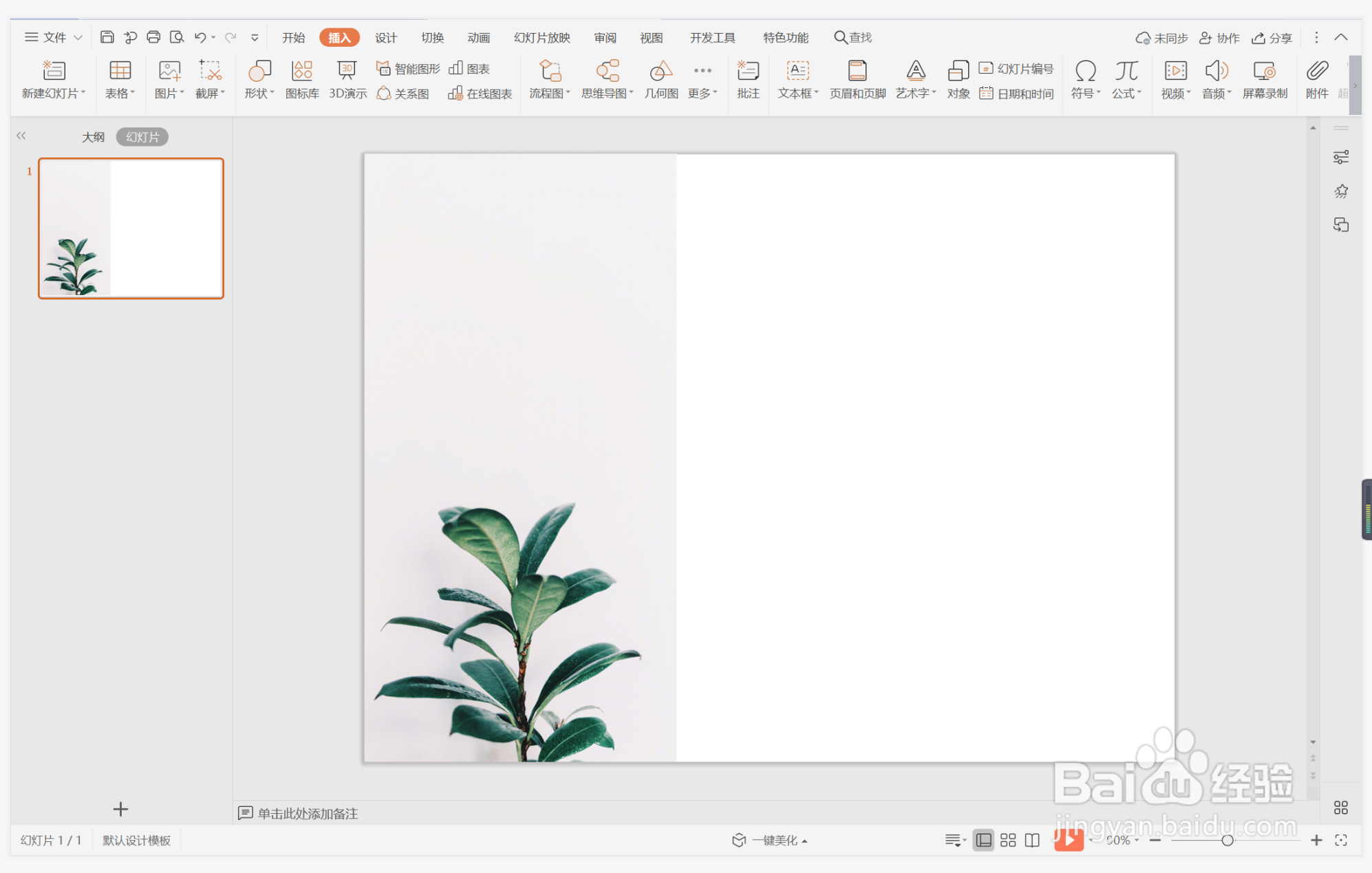1372x873 pixels.
Task: Collapse the ribbon with the up chevron
Action: pyautogui.click(x=1341, y=37)
